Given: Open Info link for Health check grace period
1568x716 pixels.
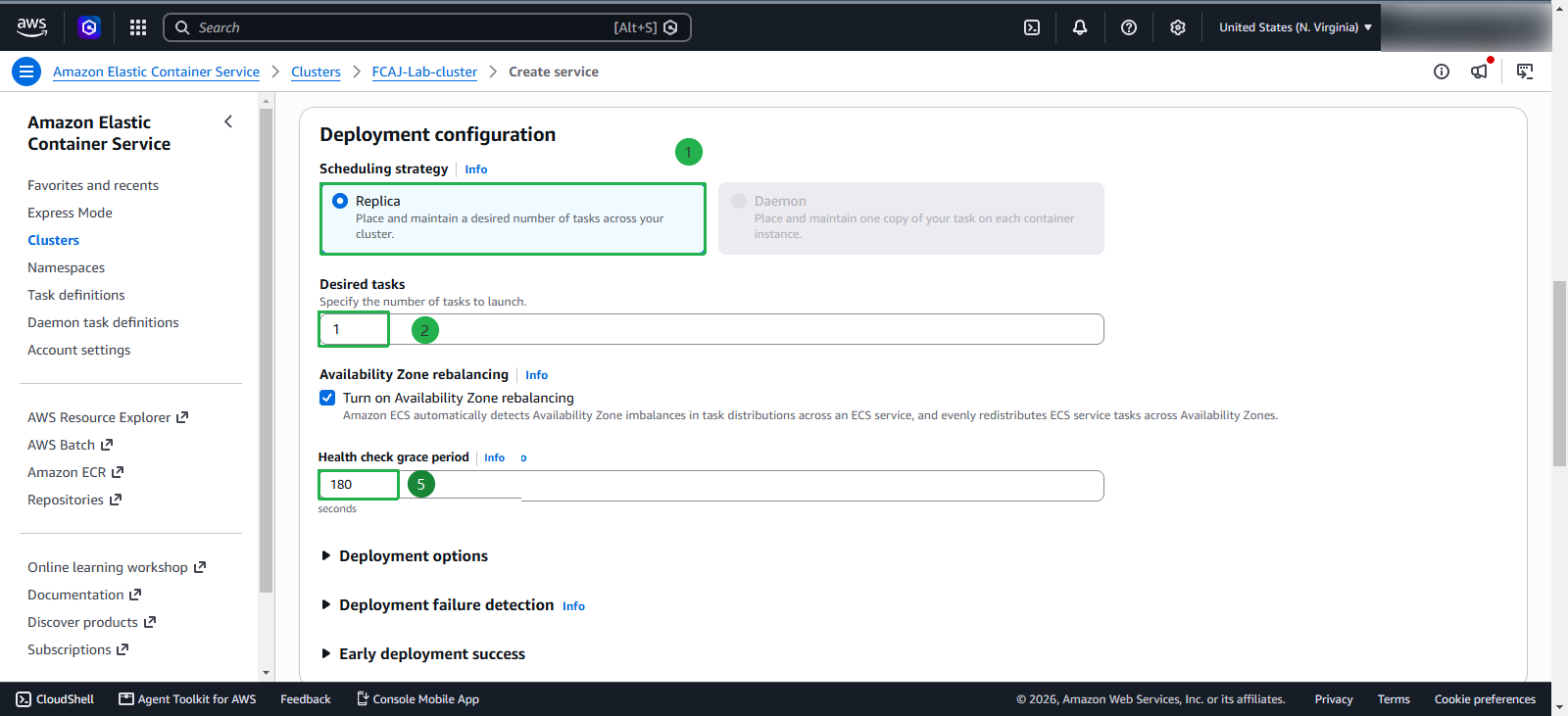Looking at the screenshot, I should point(494,457).
